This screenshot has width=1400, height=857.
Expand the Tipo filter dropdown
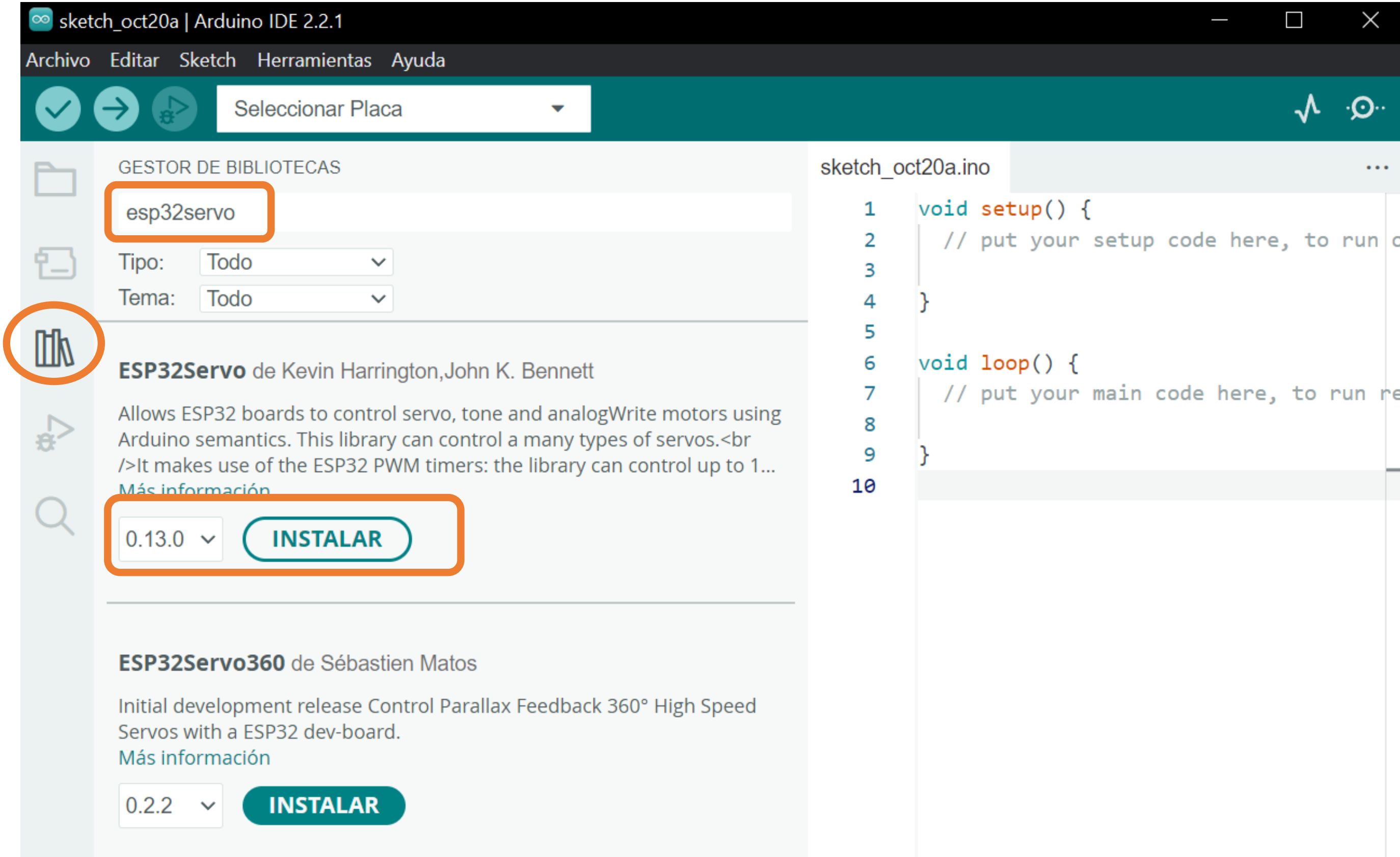296,262
